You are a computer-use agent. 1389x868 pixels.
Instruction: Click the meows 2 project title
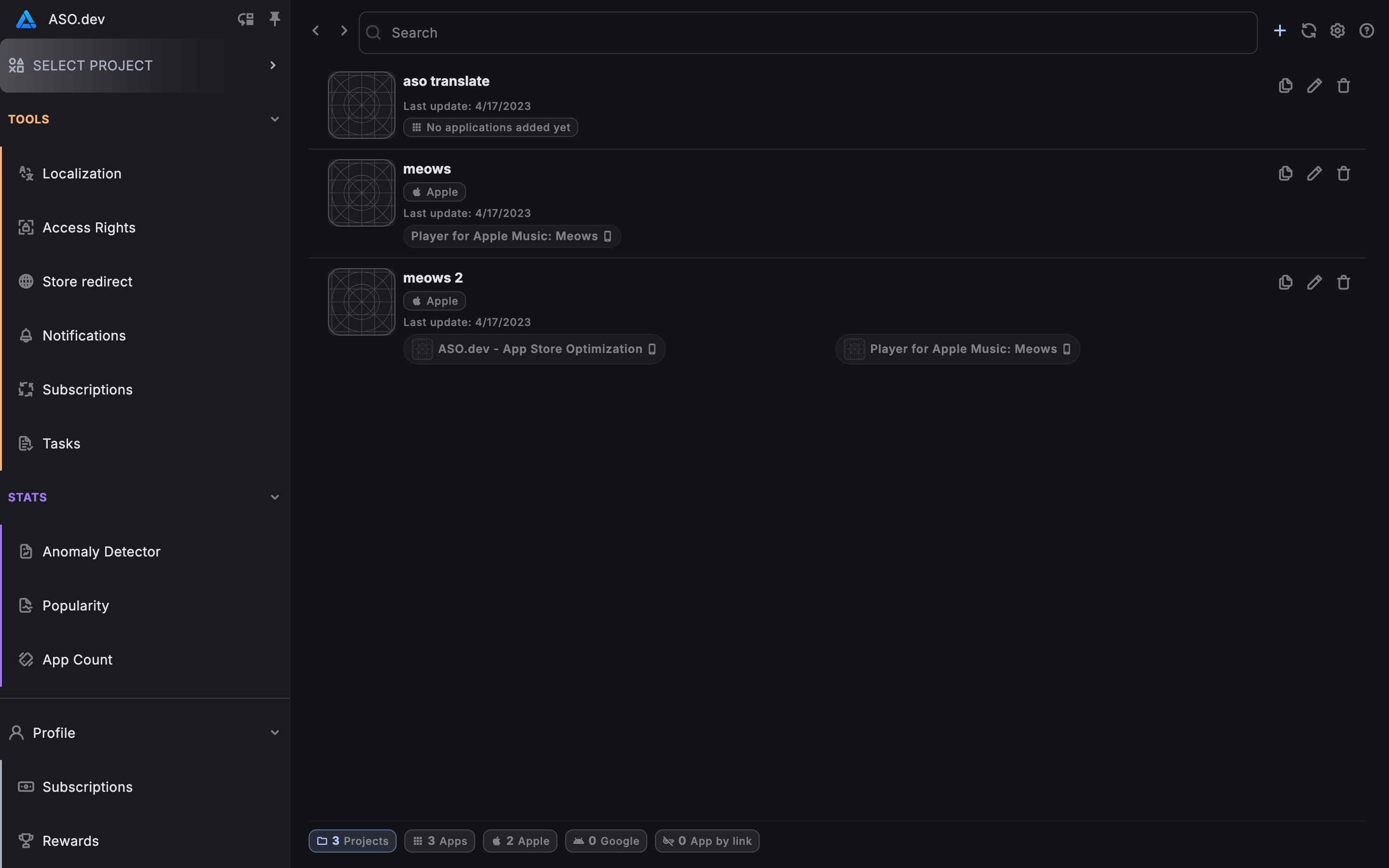click(x=433, y=278)
